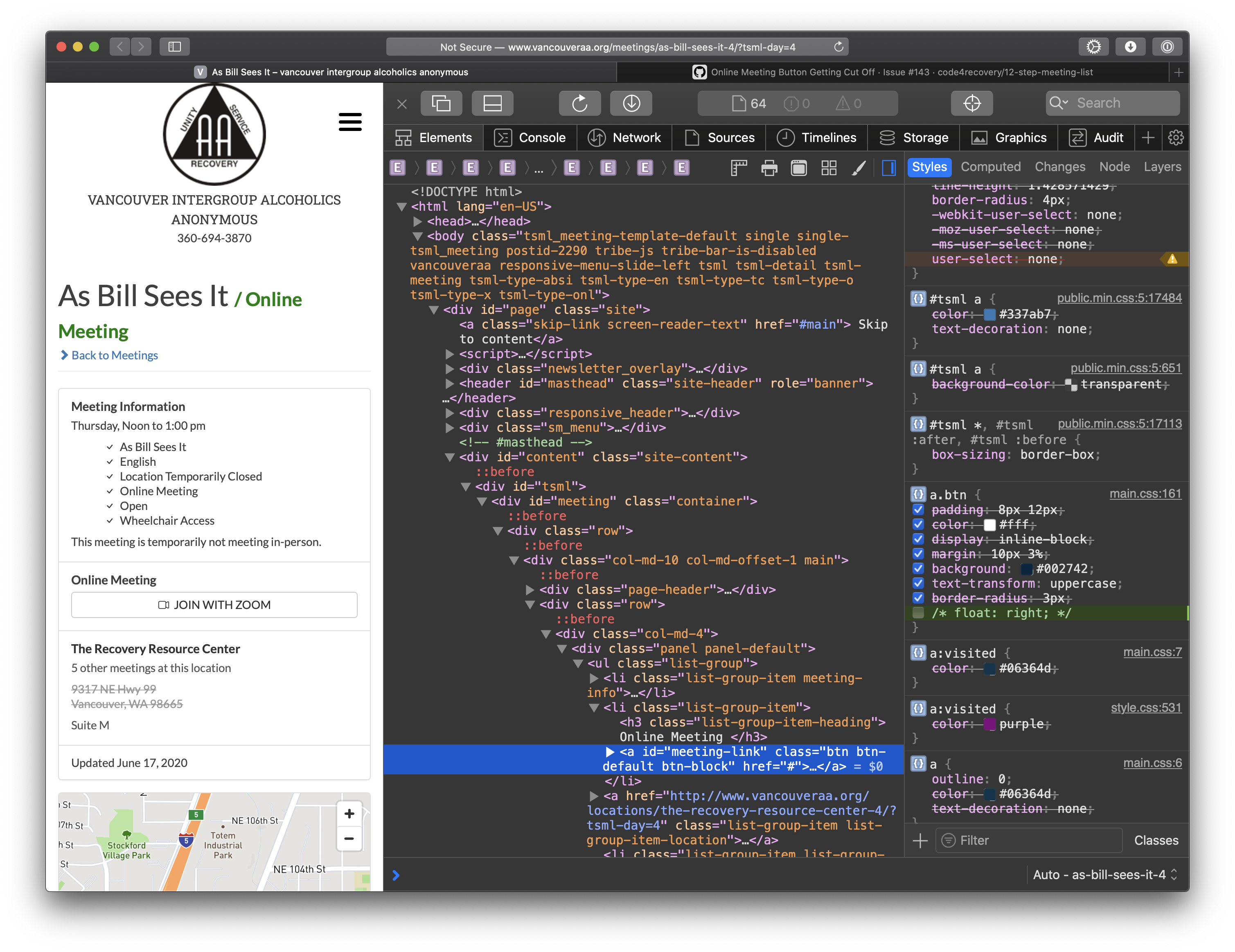Click the download web archive icon

[x=631, y=104]
